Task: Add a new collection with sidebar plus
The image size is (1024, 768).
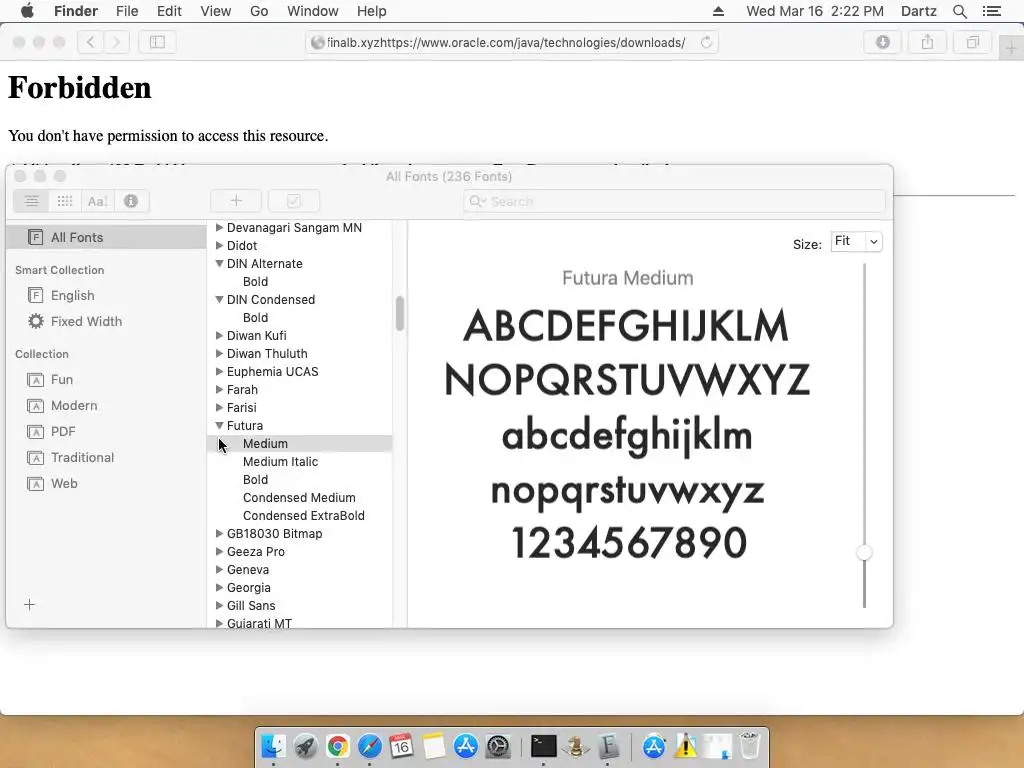Action: point(29,605)
